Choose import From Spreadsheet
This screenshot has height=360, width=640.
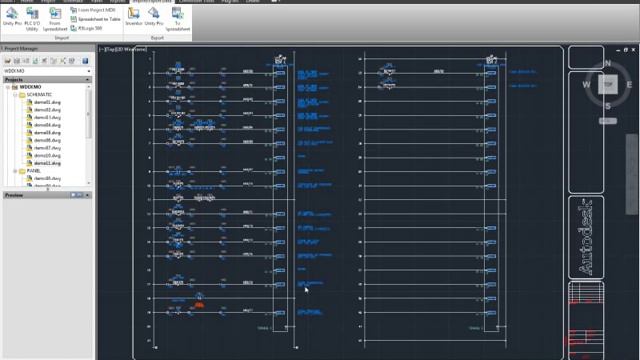click(55, 19)
